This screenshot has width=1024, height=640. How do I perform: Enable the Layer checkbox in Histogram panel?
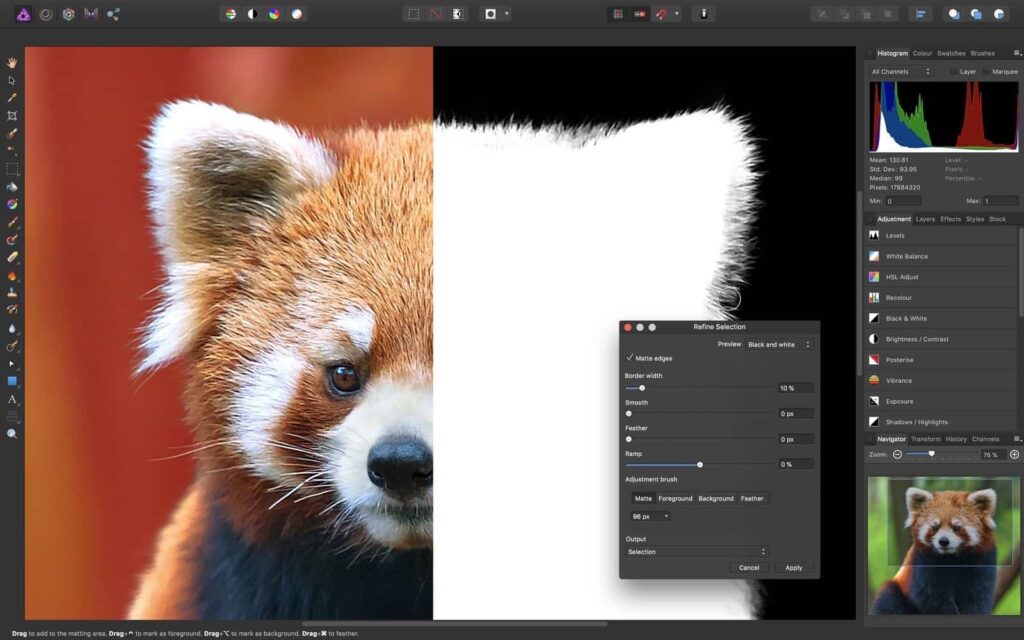point(953,71)
